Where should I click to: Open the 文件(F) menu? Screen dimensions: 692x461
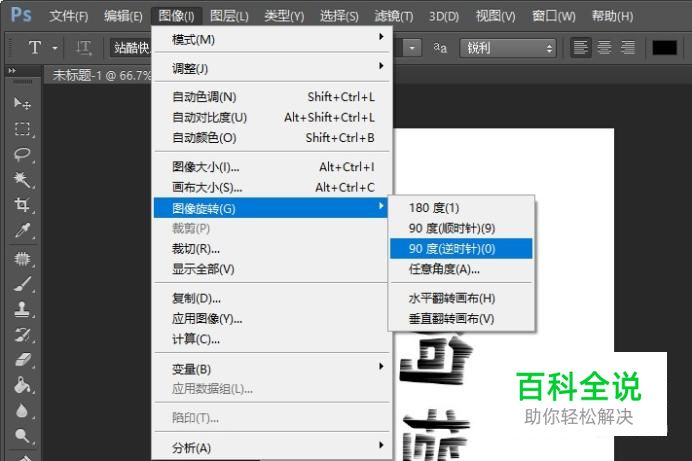click(68, 16)
